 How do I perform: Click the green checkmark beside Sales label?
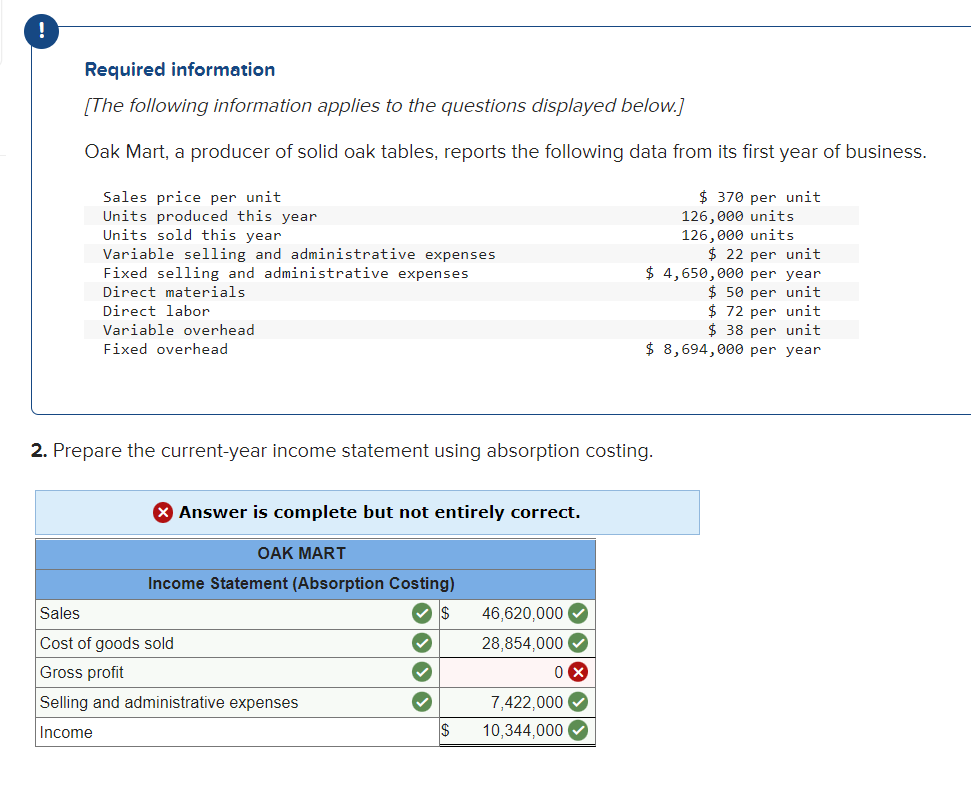421,613
